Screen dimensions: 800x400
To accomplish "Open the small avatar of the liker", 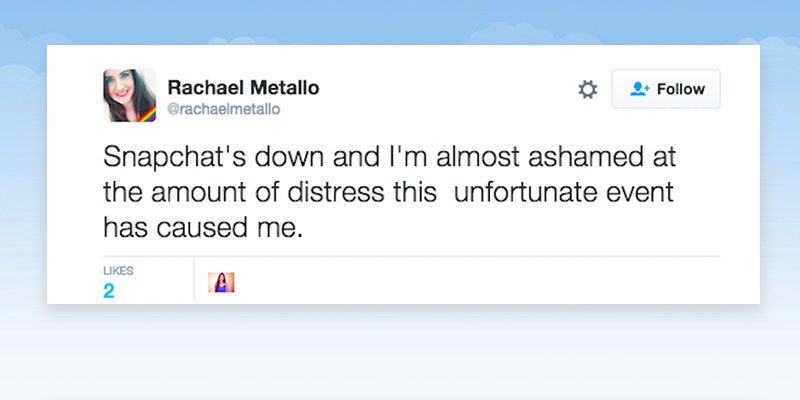I will coord(221,282).
